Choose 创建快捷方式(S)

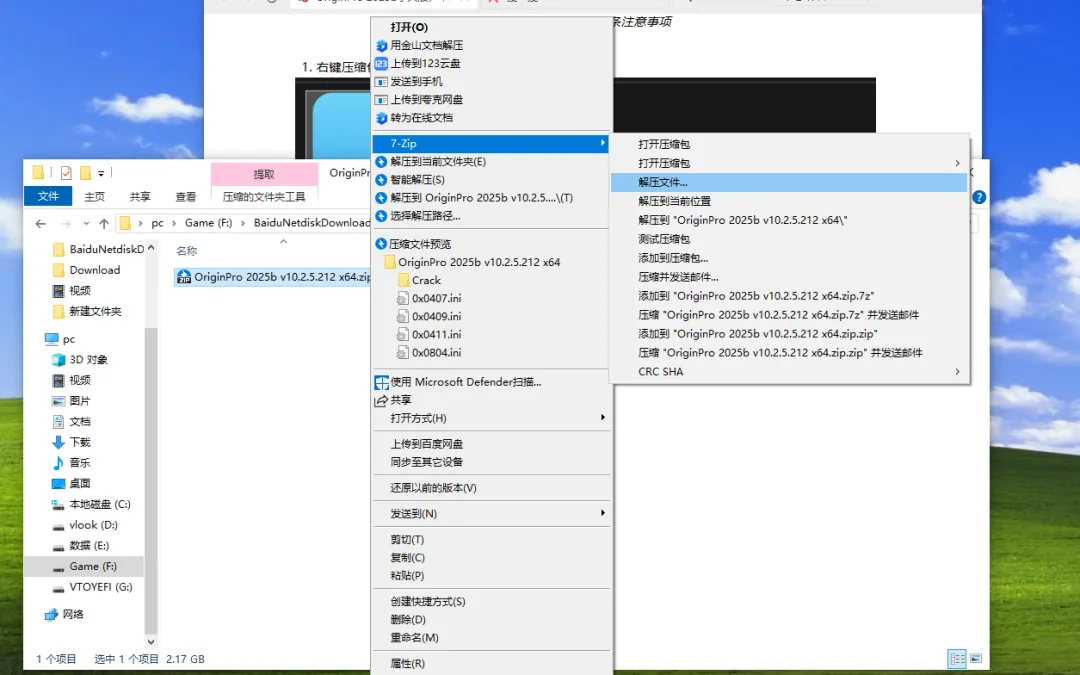click(x=491, y=601)
